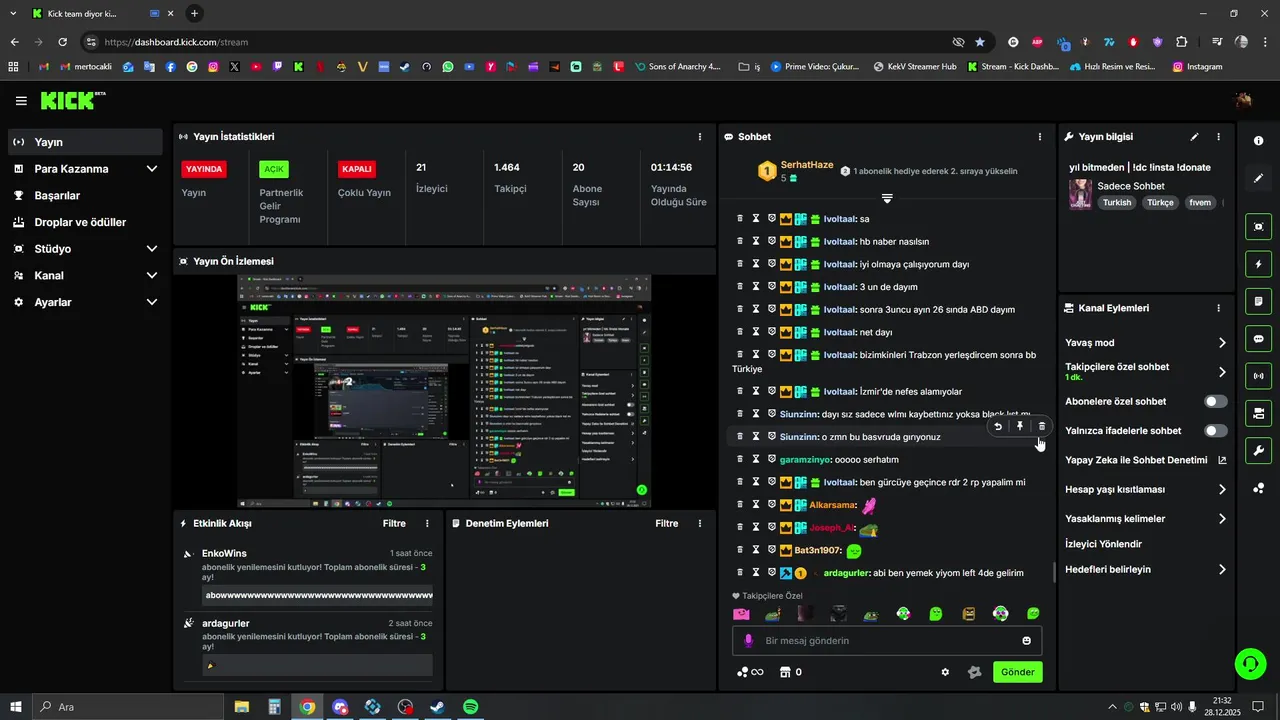This screenshot has height=720, width=1280.
Task: Click the info icon in the right sidebar
Action: 1259,141
